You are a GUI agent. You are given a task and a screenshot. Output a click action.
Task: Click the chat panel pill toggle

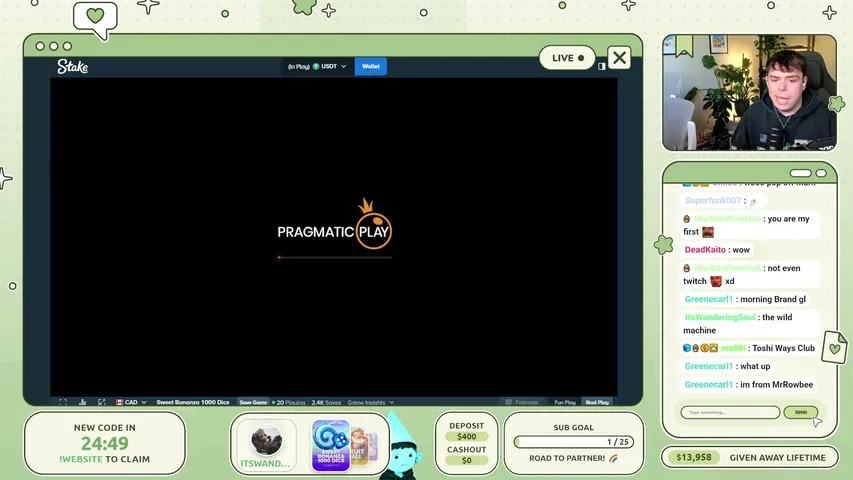point(800,173)
